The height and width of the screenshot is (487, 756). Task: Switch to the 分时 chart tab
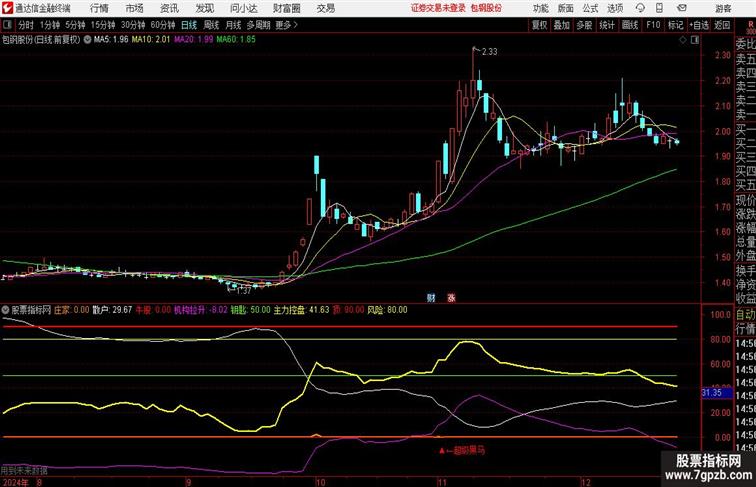point(26,25)
